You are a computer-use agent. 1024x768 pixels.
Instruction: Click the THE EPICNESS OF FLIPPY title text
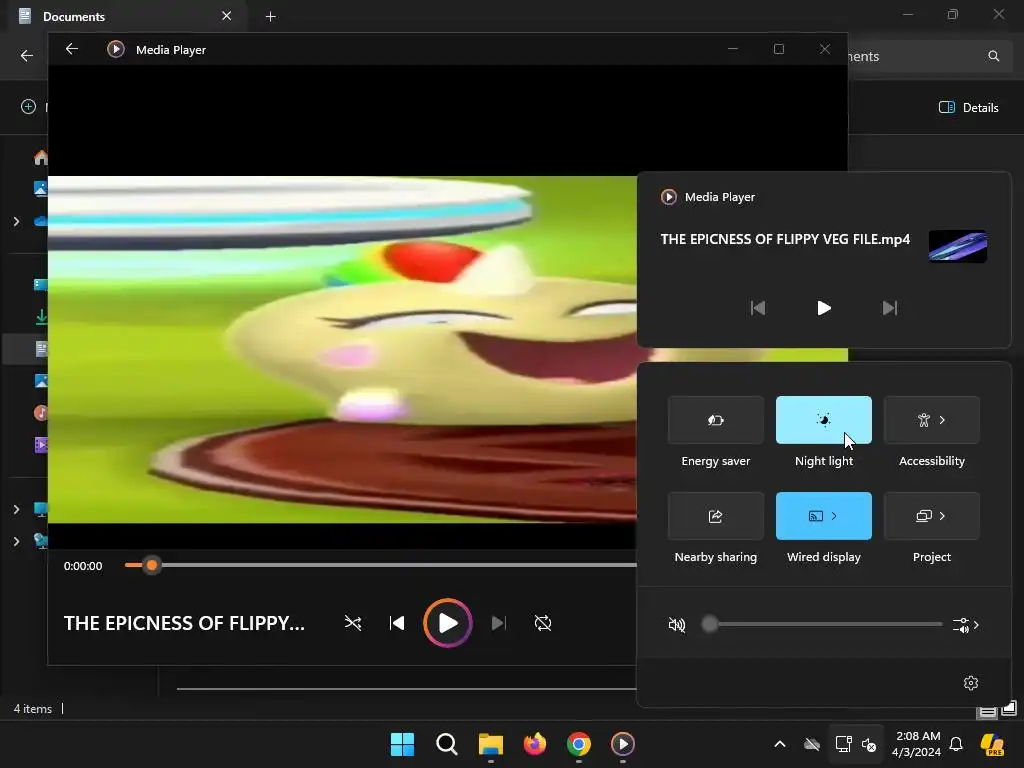[184, 623]
